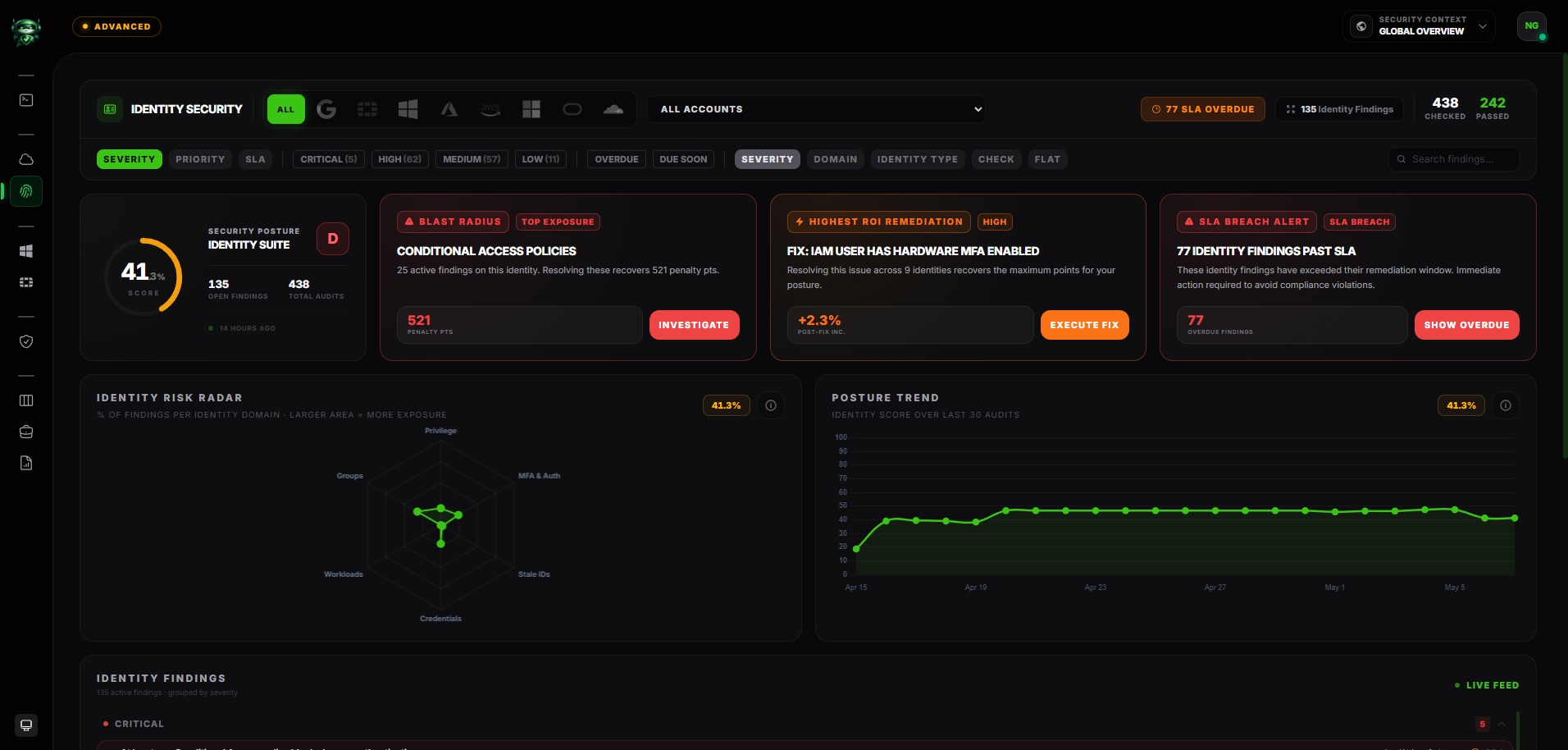
Task: Filter by AWS provider icon
Action: coord(490,109)
